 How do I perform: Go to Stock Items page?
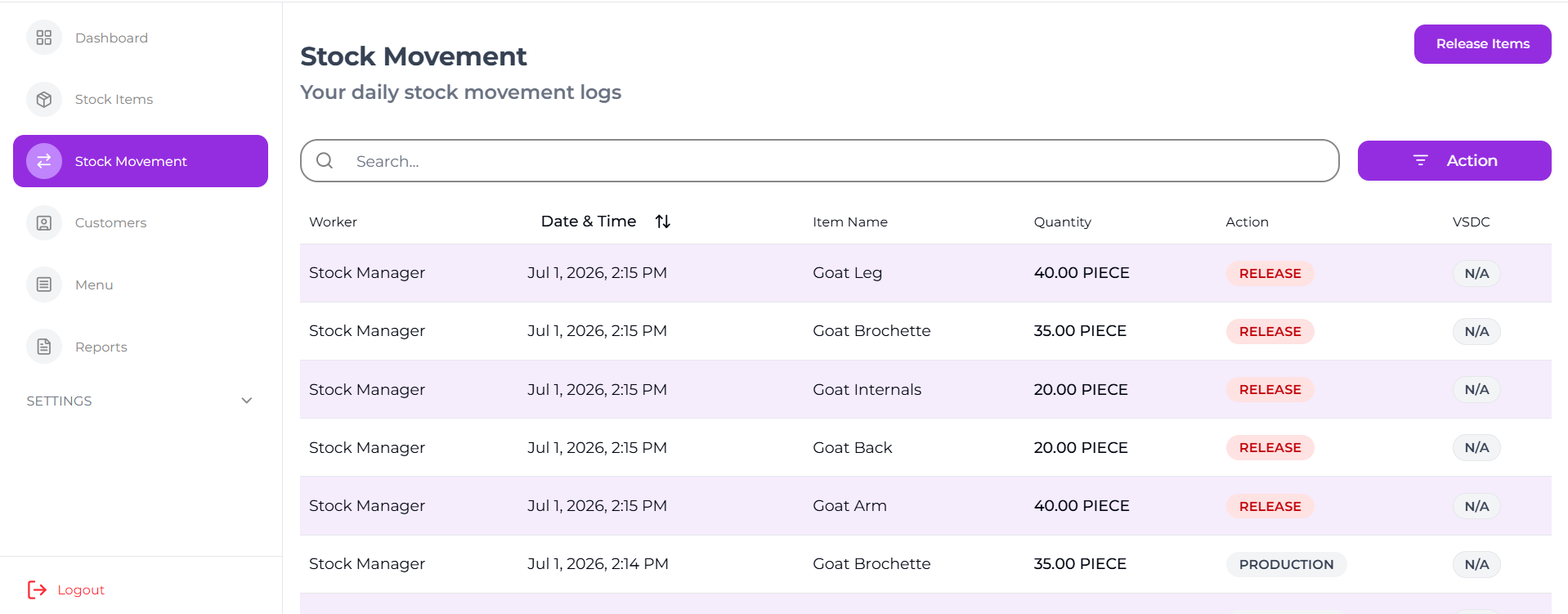(x=141, y=100)
